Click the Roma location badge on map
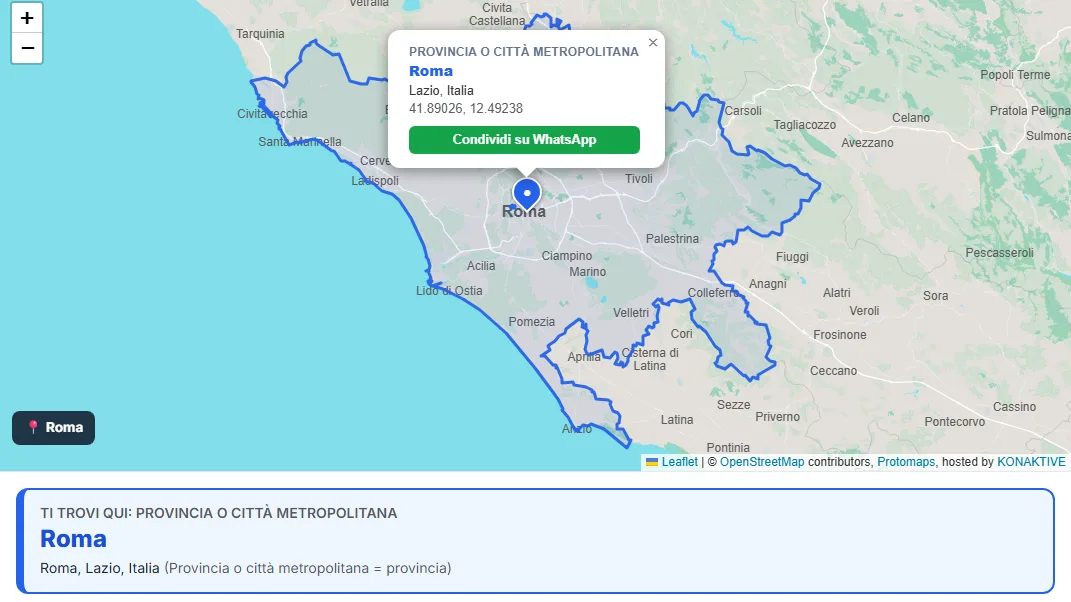Screen dimensions: 1071x602 pos(53,428)
